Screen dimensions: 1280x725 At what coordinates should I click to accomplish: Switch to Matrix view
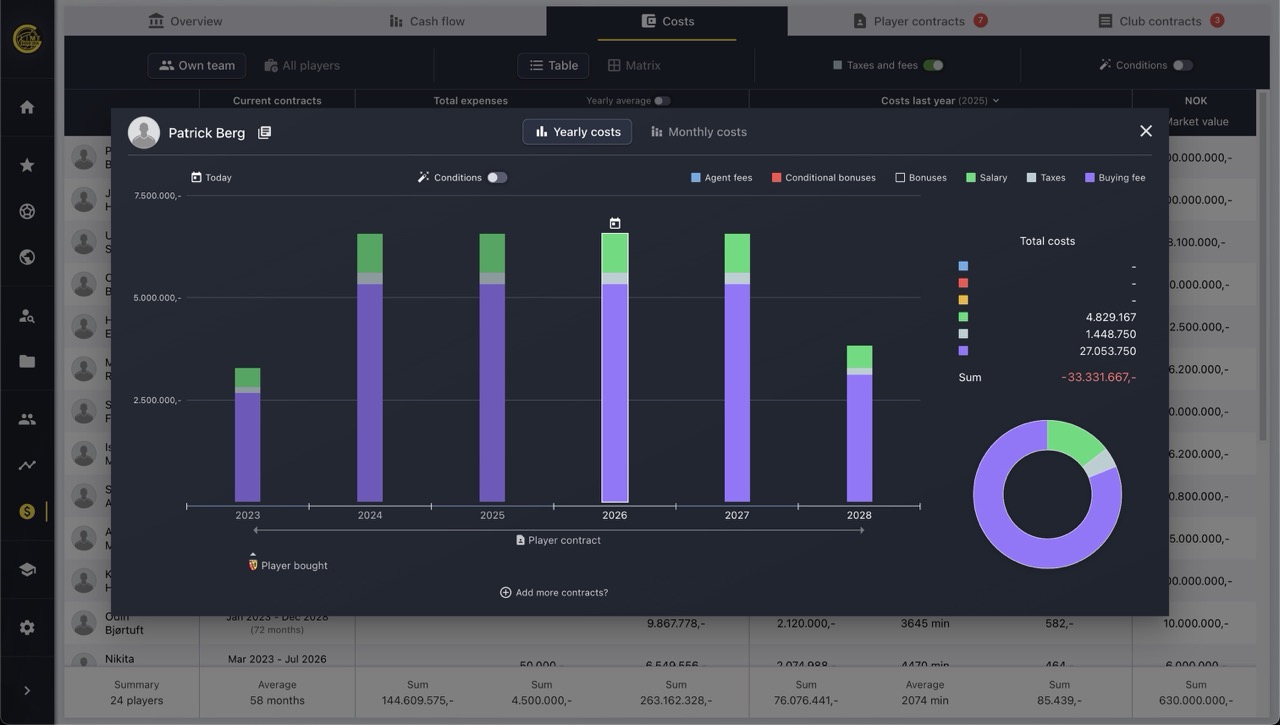[634, 65]
